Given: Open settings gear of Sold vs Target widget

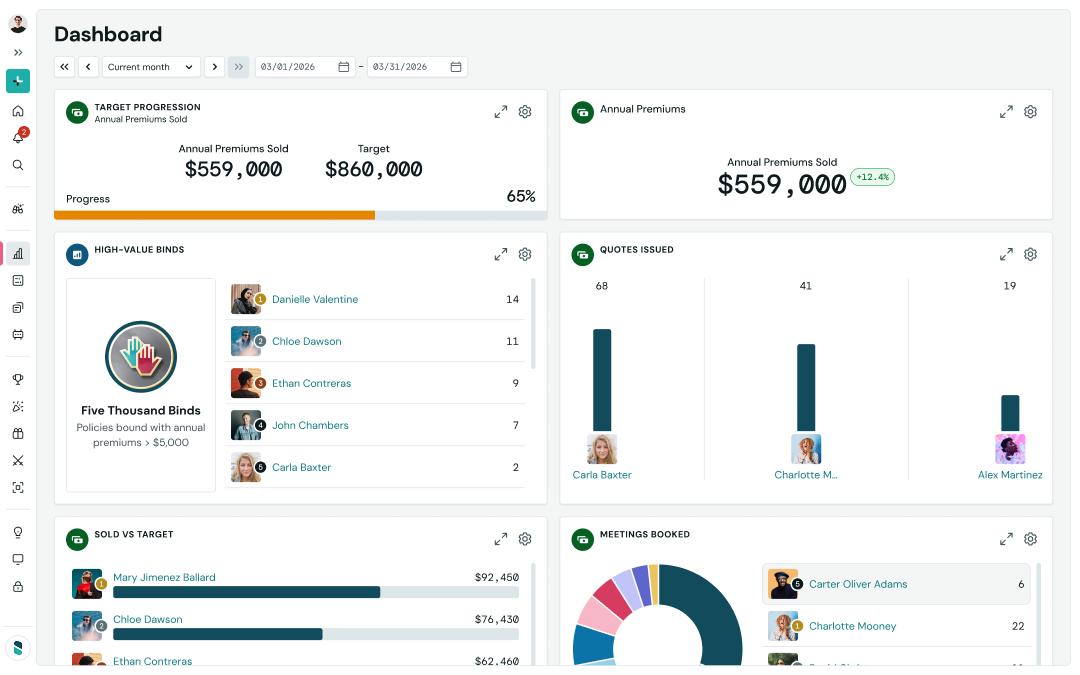Looking at the screenshot, I should coord(525,539).
